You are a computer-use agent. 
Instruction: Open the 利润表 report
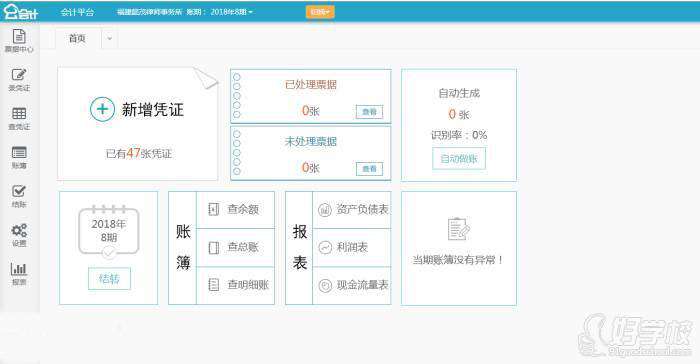352,247
